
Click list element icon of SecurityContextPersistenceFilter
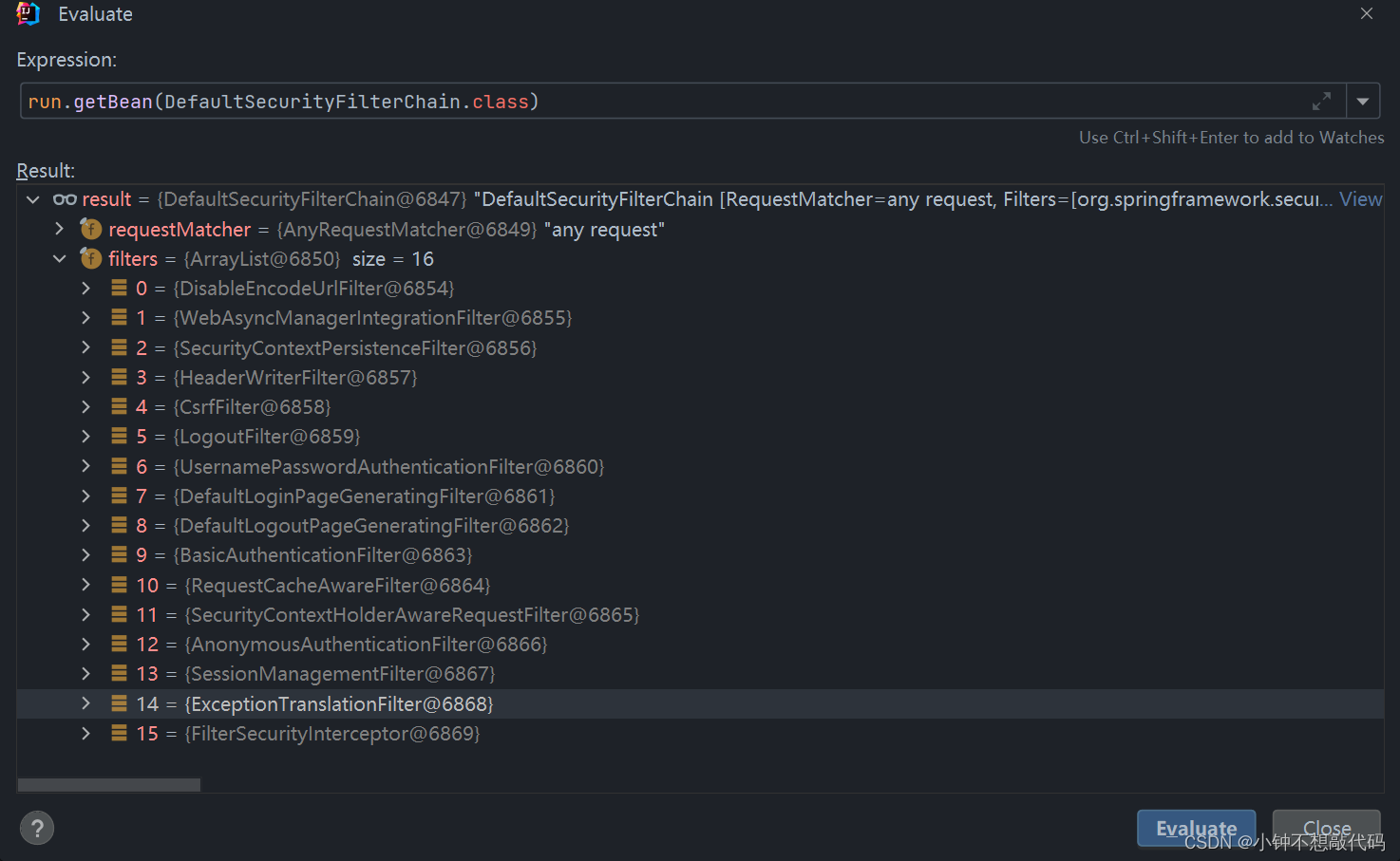[x=119, y=347]
